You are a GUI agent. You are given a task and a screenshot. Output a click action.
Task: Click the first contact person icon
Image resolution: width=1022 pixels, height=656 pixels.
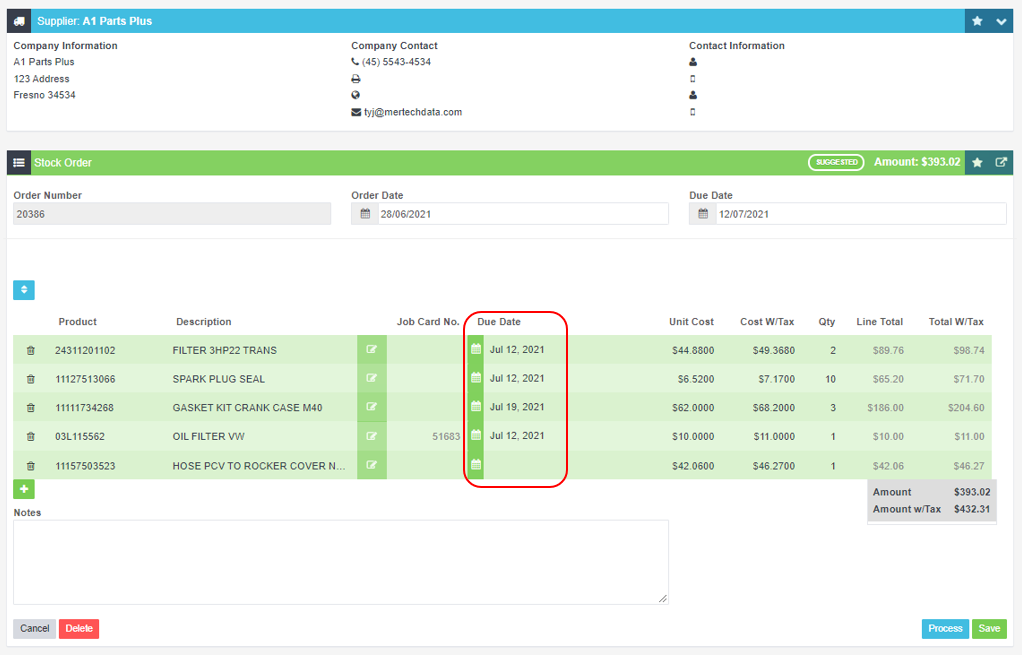[x=693, y=62]
